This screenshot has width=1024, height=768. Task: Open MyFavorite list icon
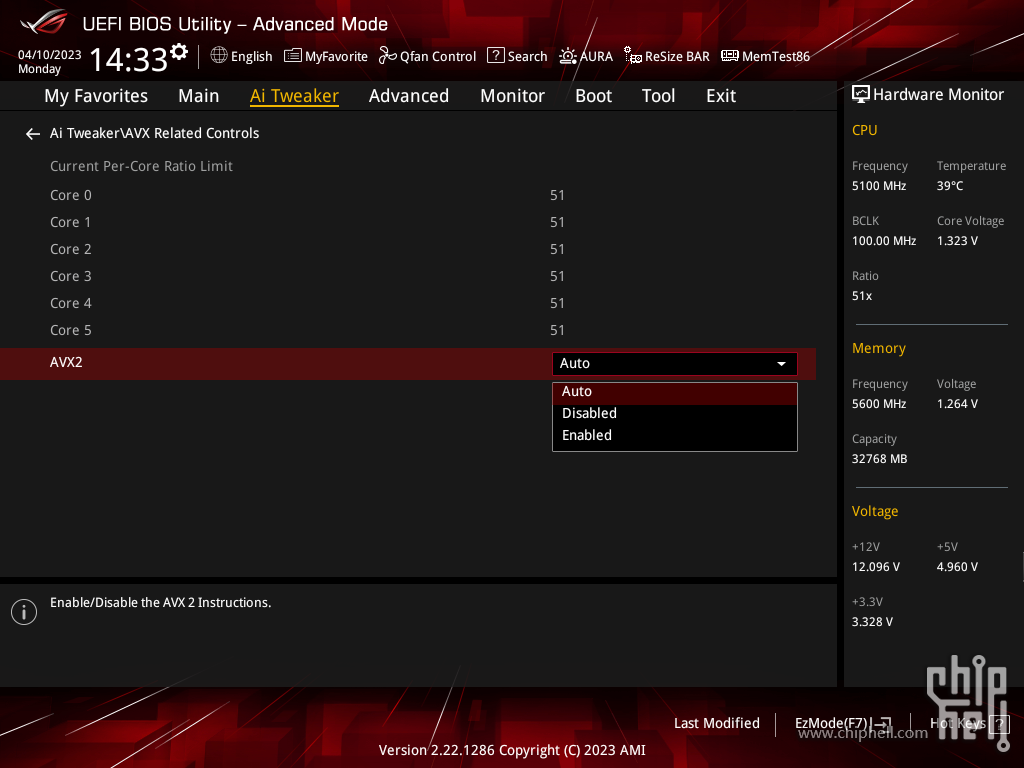293,56
